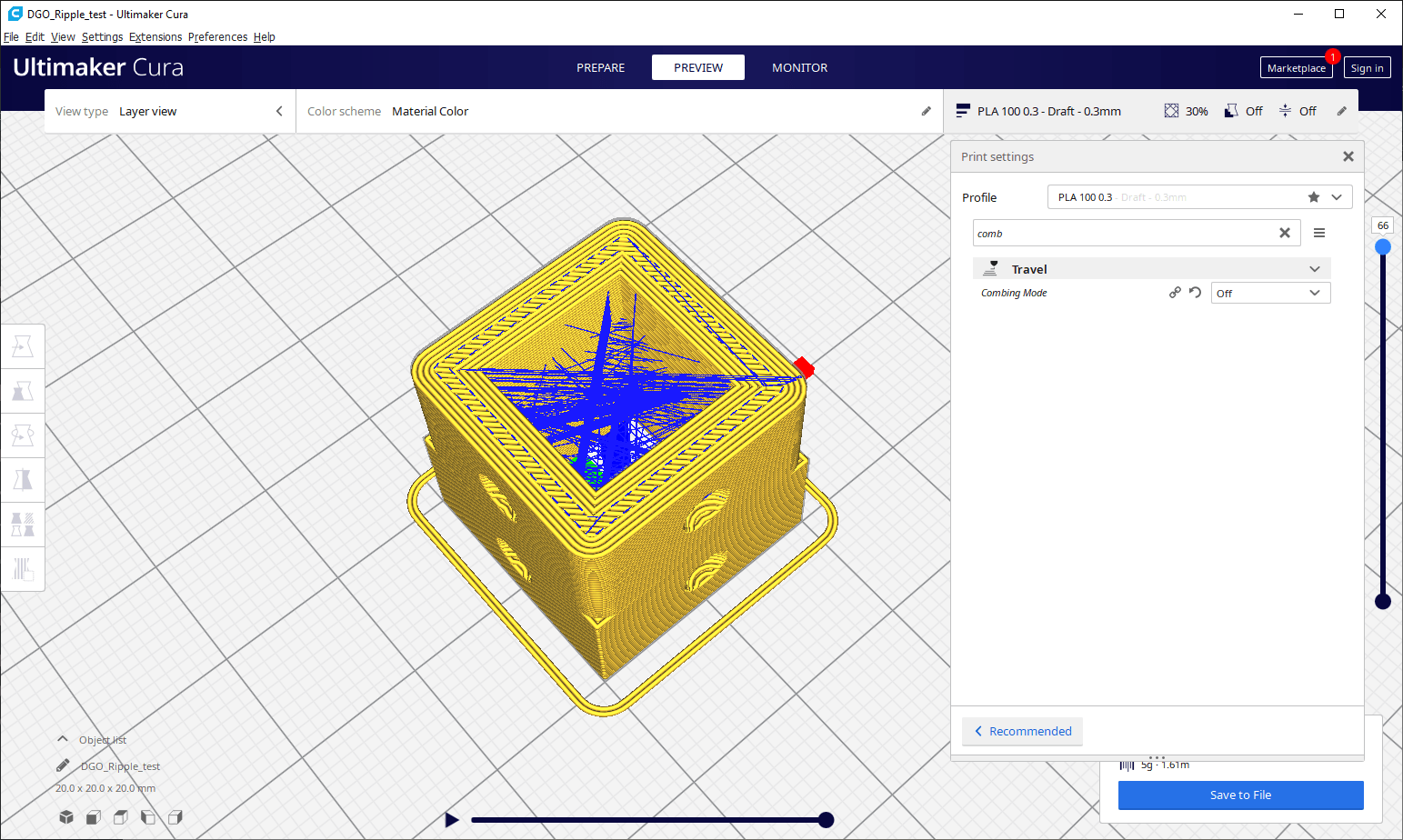Edit print settings pencil icon at top right
Screen dimensions: 1403x840
(1341, 111)
